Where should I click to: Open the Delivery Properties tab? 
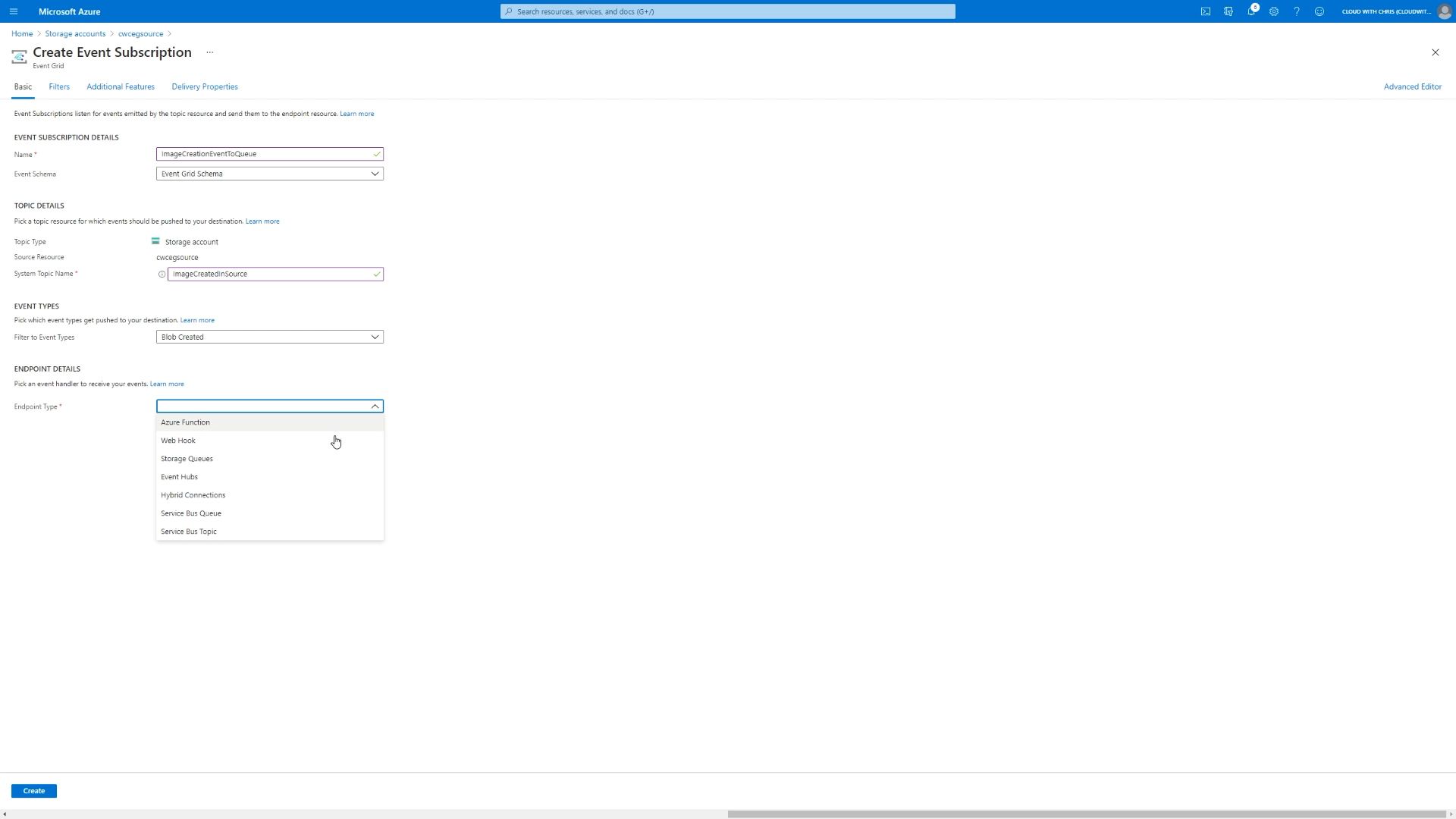click(204, 86)
